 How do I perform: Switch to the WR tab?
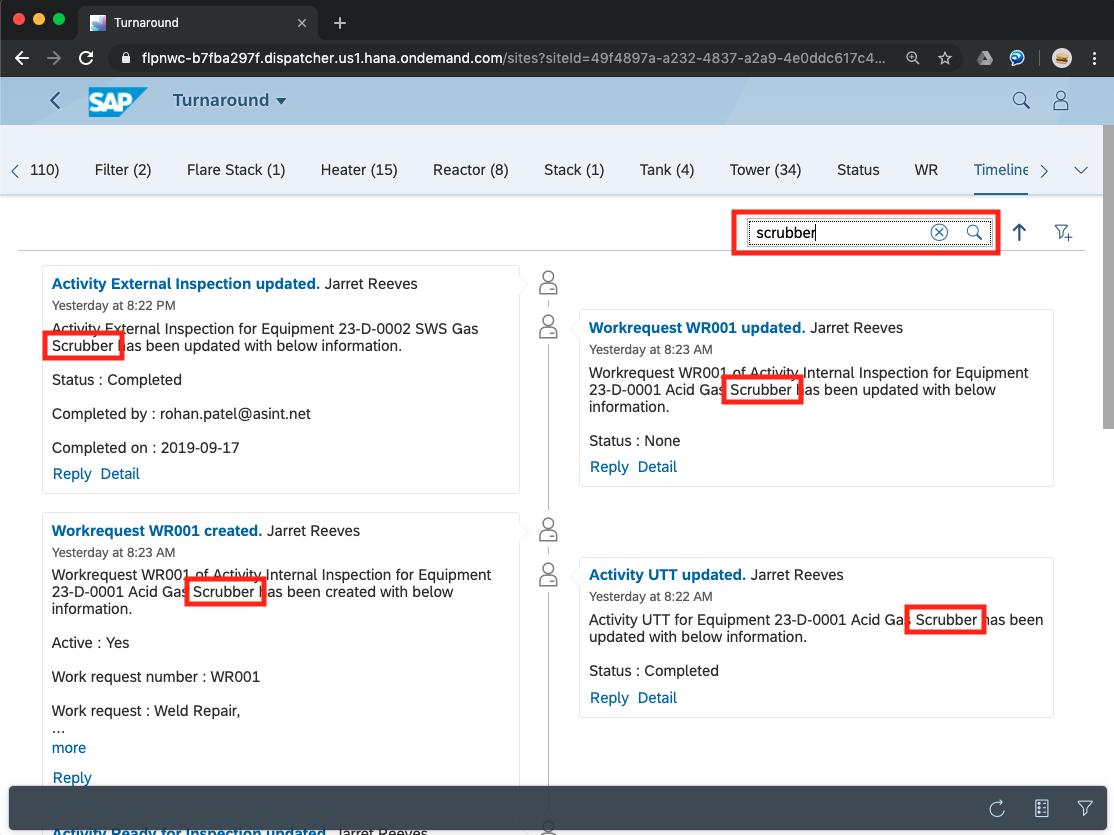(926, 170)
